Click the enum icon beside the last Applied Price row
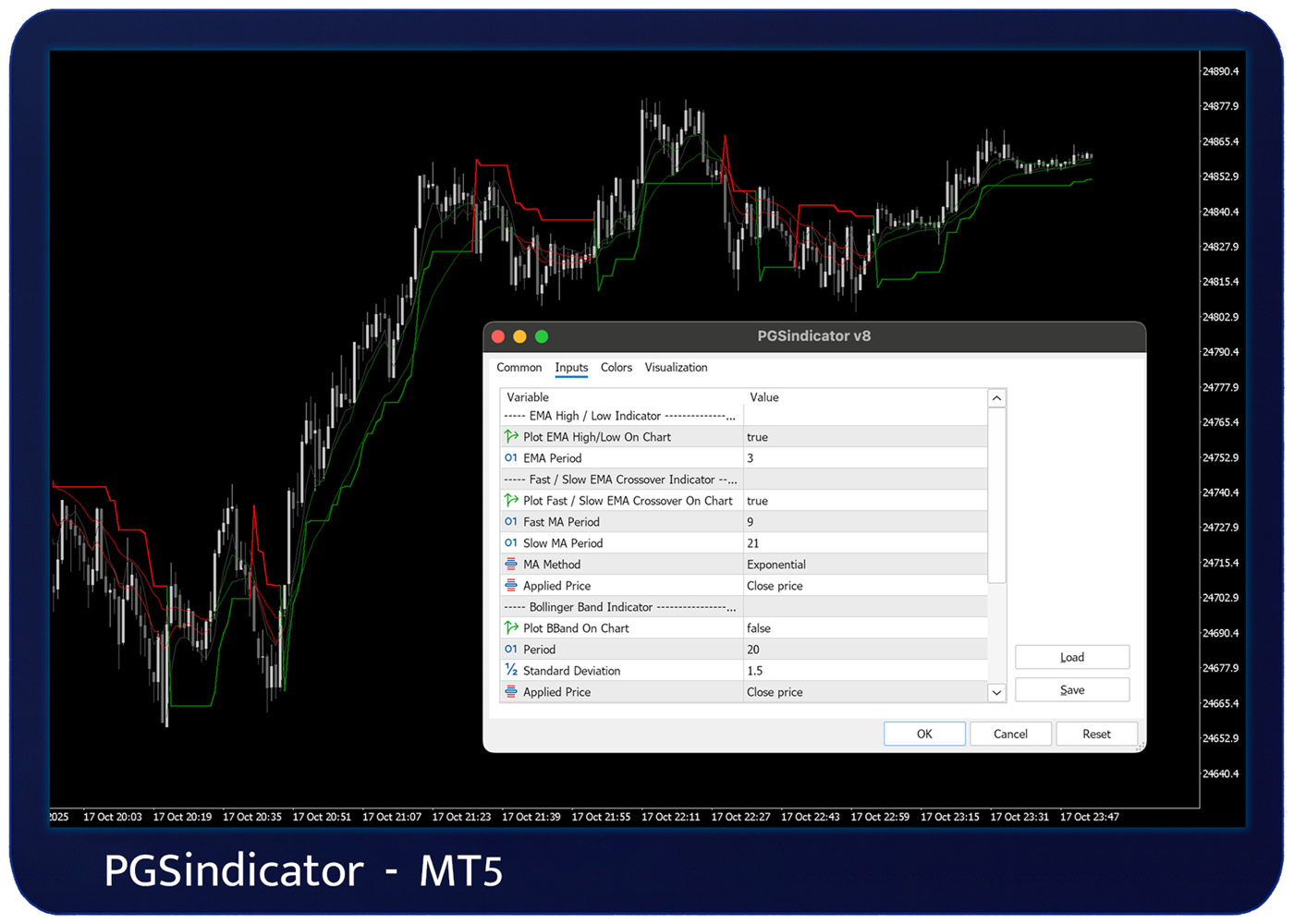The width and height of the screenshot is (1294, 924). tap(511, 691)
